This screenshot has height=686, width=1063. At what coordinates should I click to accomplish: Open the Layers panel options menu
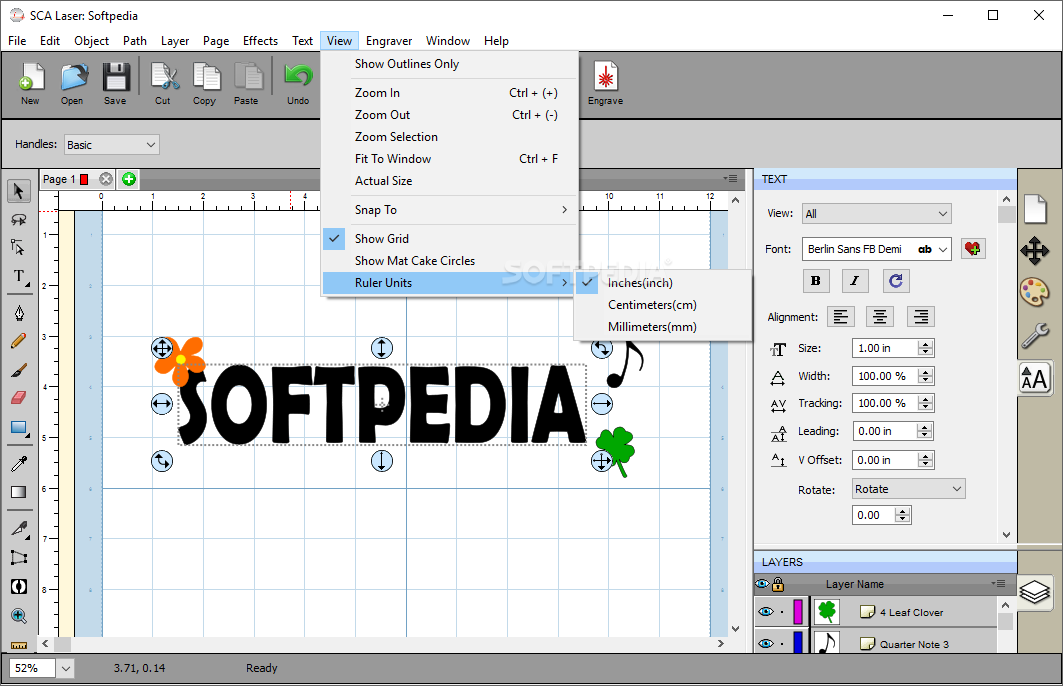[998, 583]
